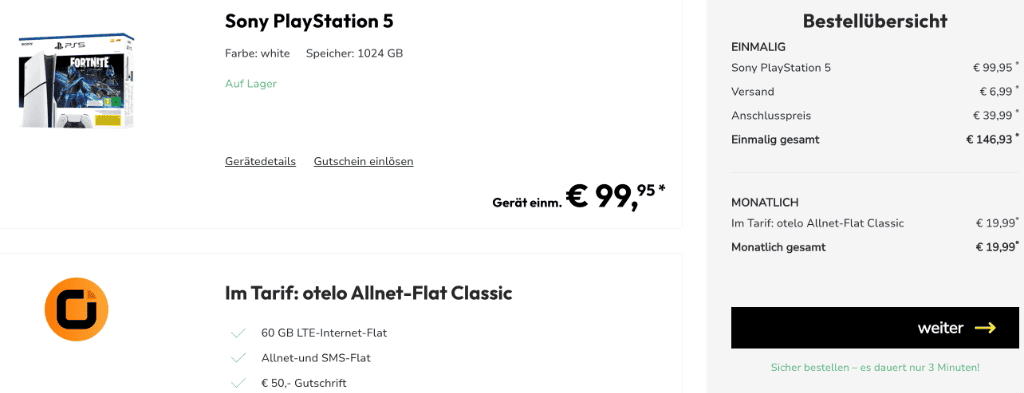This screenshot has height=393, width=1024.
Task: Open the Gerätedetails link
Action: (260, 161)
